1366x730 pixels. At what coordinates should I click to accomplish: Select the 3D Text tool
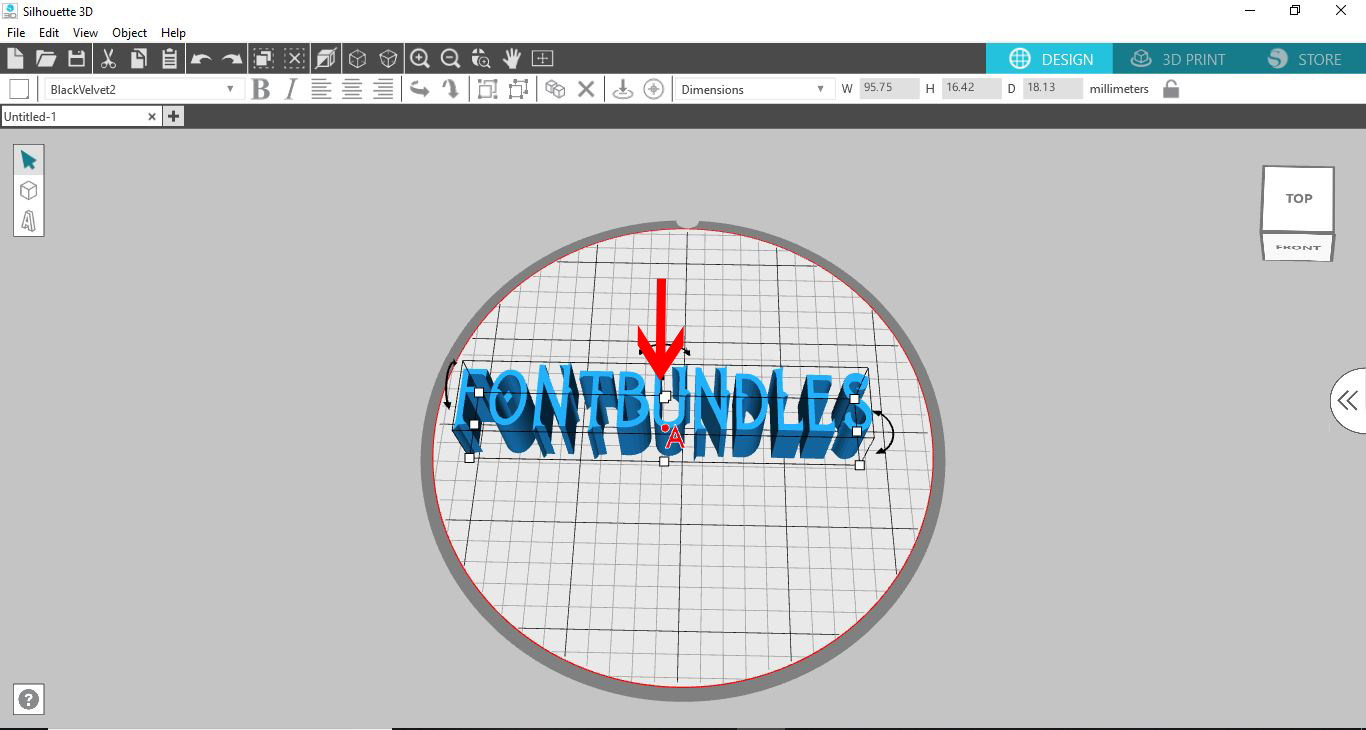point(28,220)
